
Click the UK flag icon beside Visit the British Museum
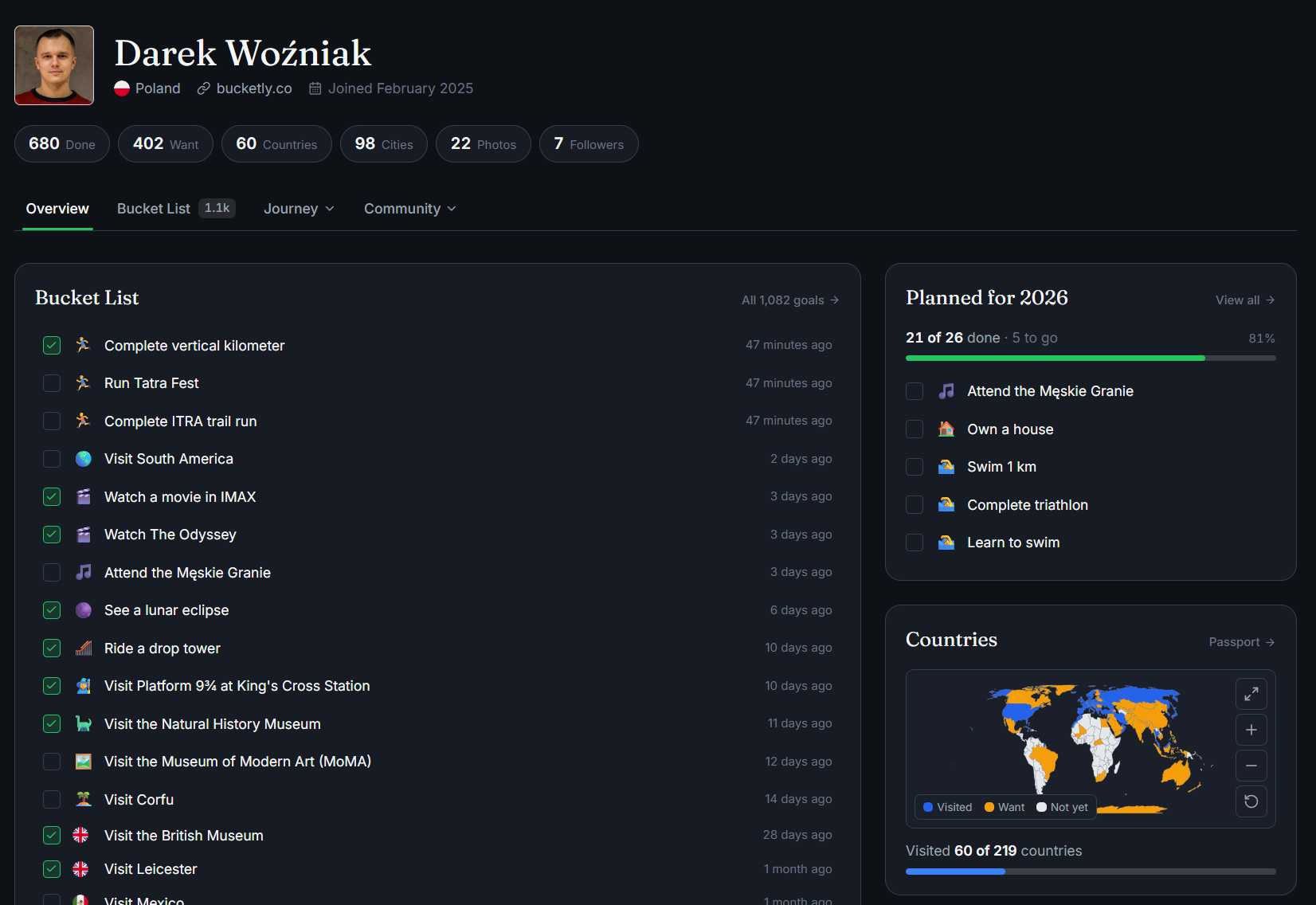point(81,835)
